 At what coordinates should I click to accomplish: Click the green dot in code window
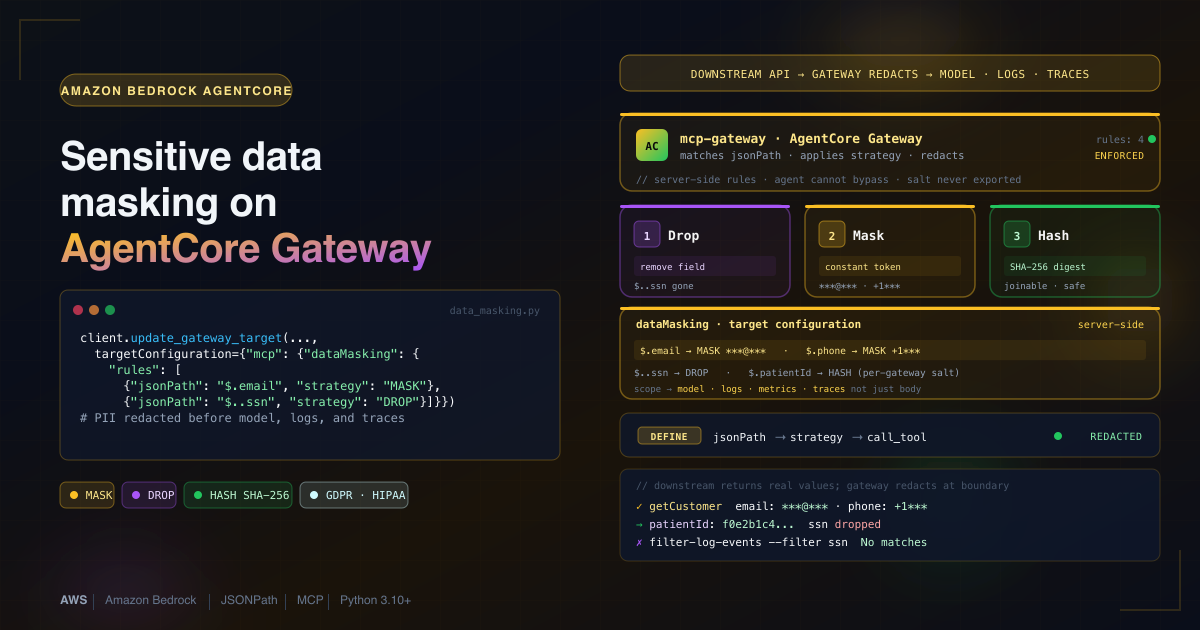pos(110,310)
